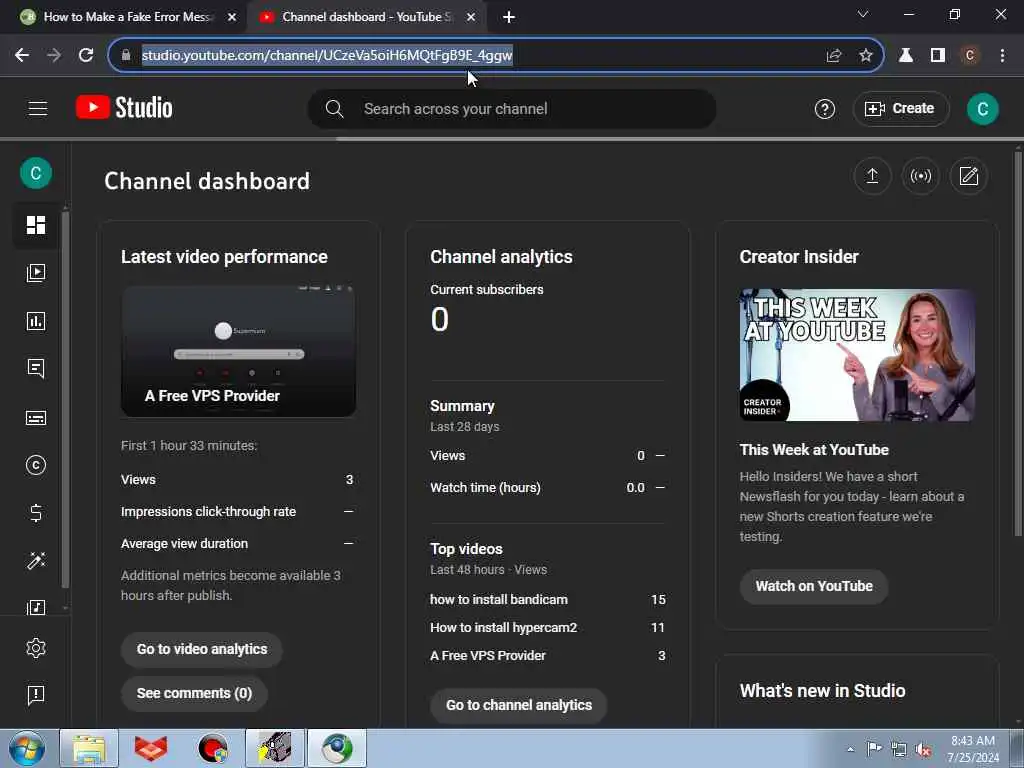Click the taskbar network icon

click(899, 750)
